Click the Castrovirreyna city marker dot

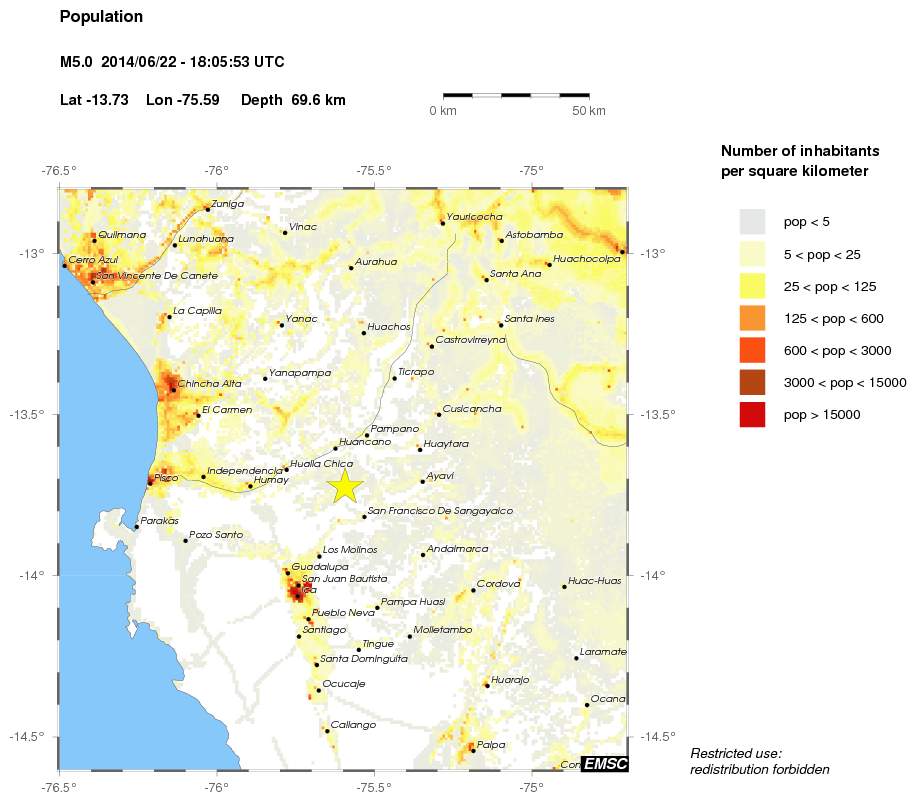pos(431,346)
